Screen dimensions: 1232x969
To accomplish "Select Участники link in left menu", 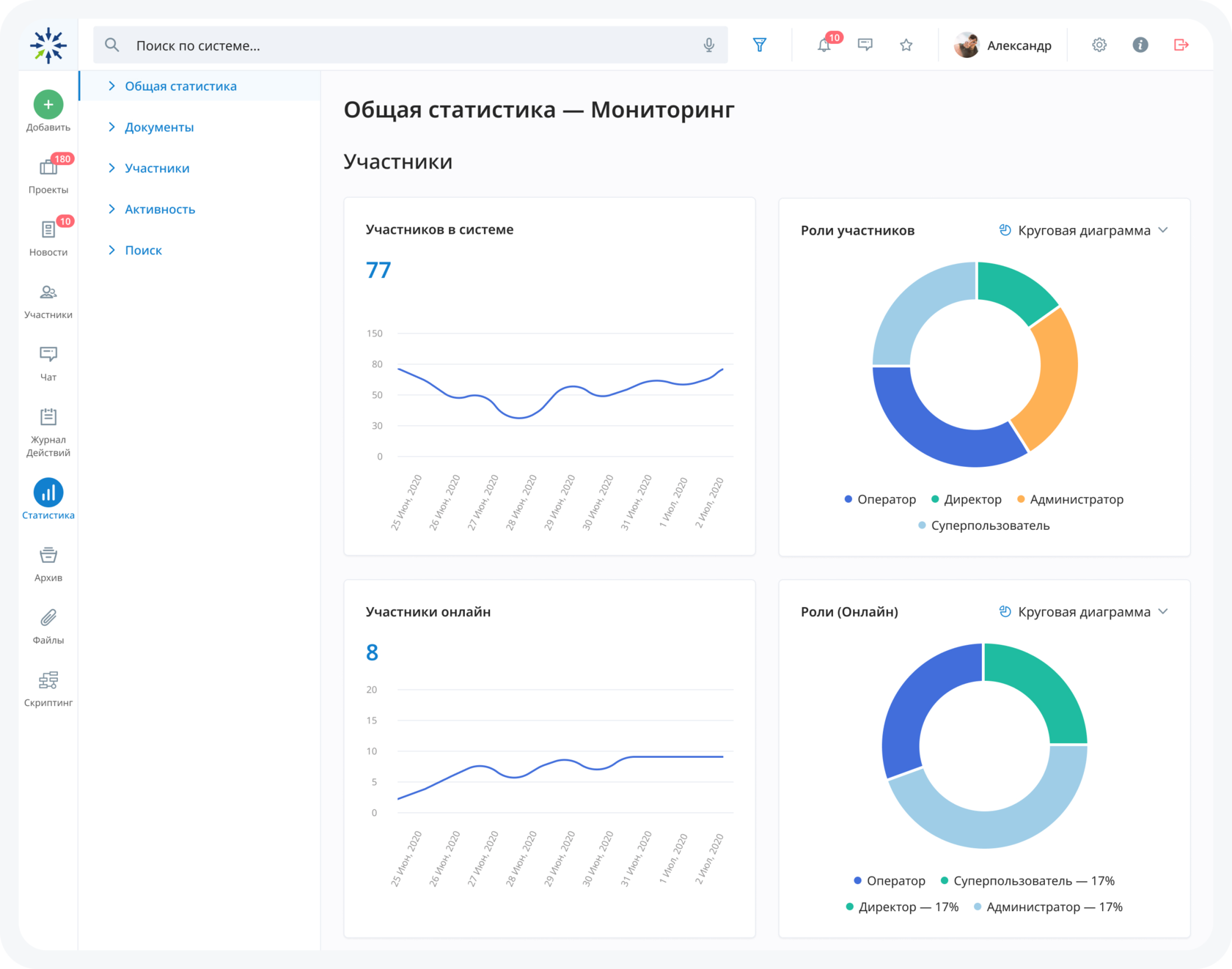I will [x=157, y=168].
